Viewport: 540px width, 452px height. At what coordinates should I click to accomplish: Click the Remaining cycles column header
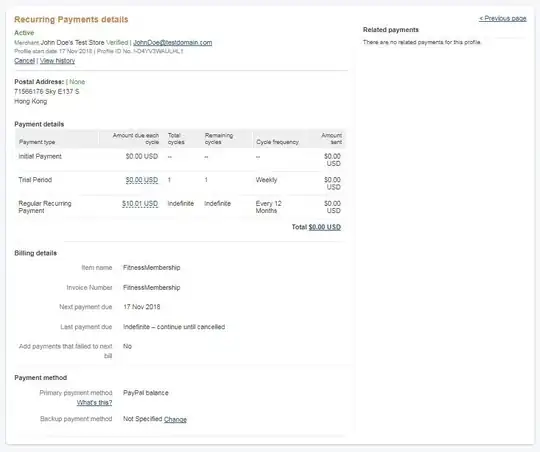219,138
